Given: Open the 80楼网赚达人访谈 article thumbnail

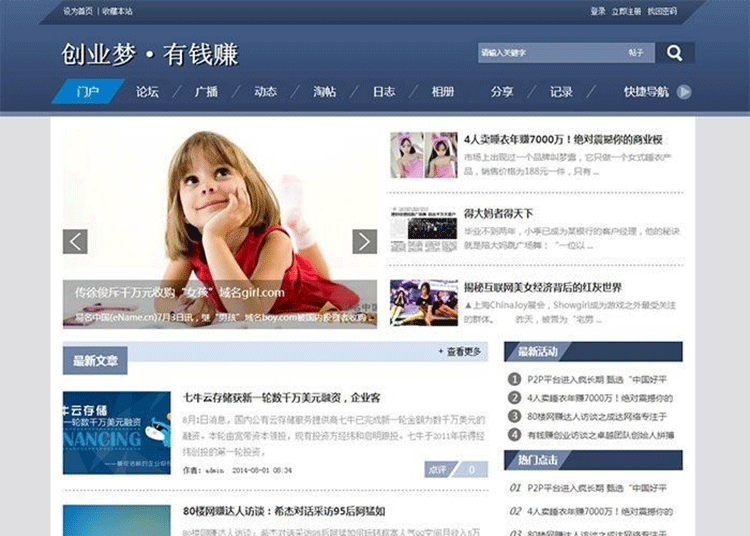Looking at the screenshot, I should [x=117, y=520].
